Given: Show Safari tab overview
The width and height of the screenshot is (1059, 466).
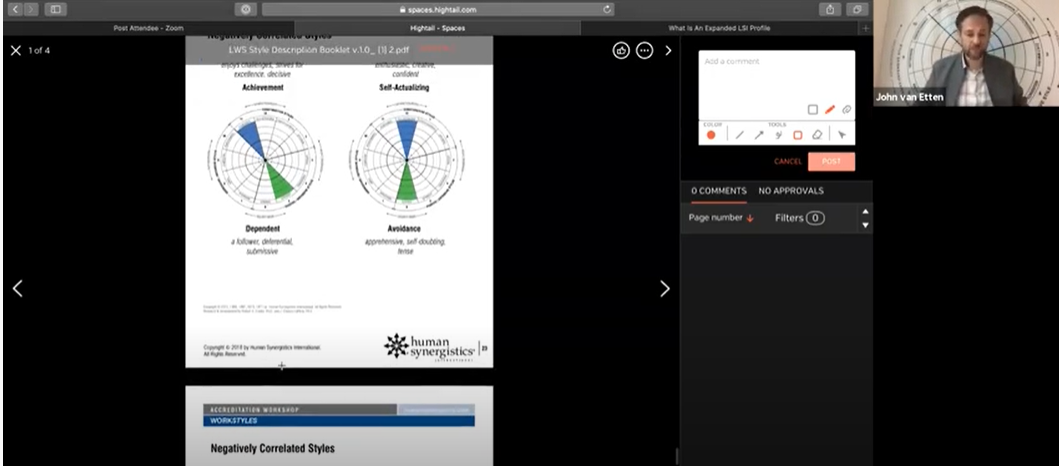Looking at the screenshot, I should coord(856,9).
